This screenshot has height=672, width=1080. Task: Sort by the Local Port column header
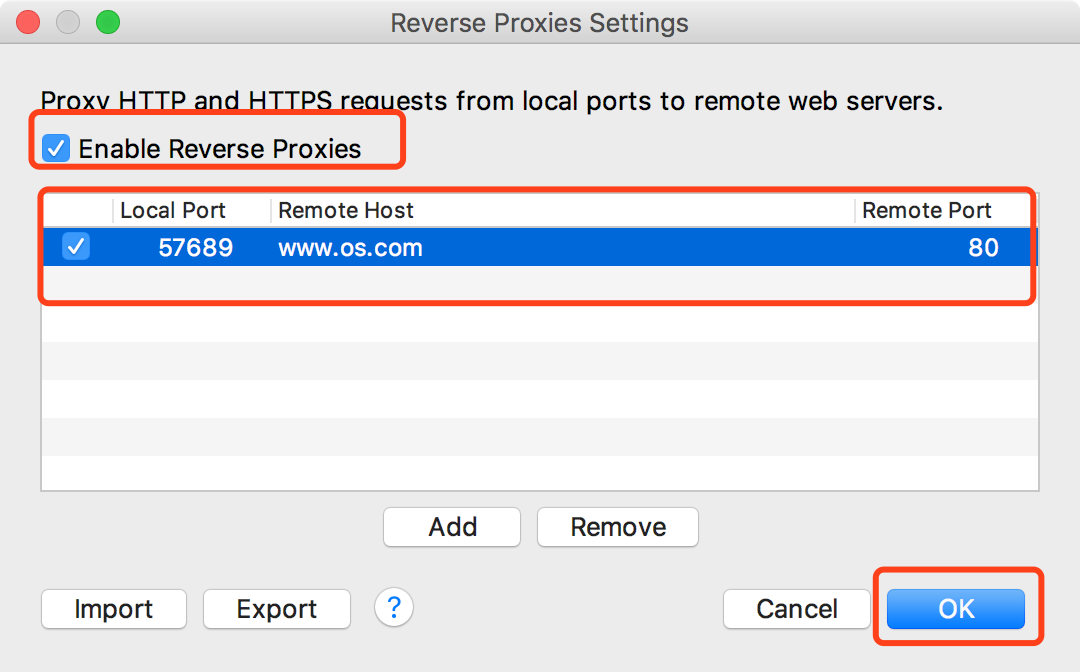tap(191, 210)
